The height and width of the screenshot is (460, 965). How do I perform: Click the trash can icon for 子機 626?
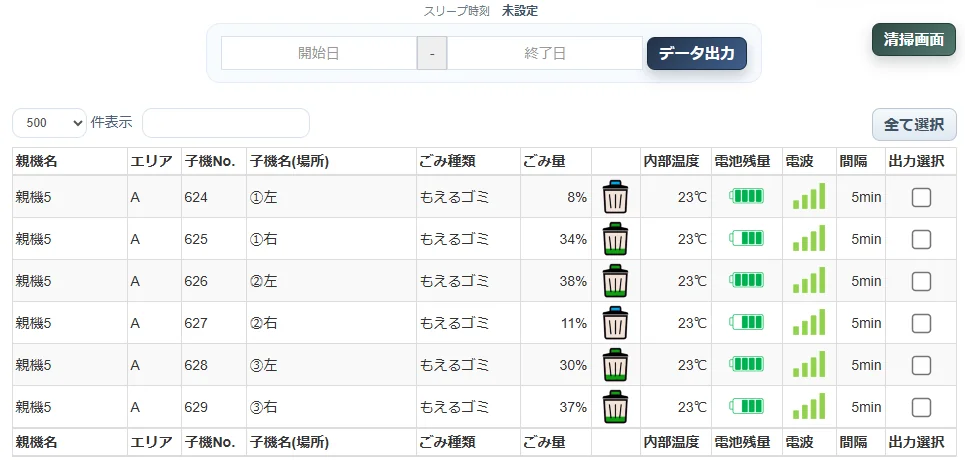[x=615, y=281]
